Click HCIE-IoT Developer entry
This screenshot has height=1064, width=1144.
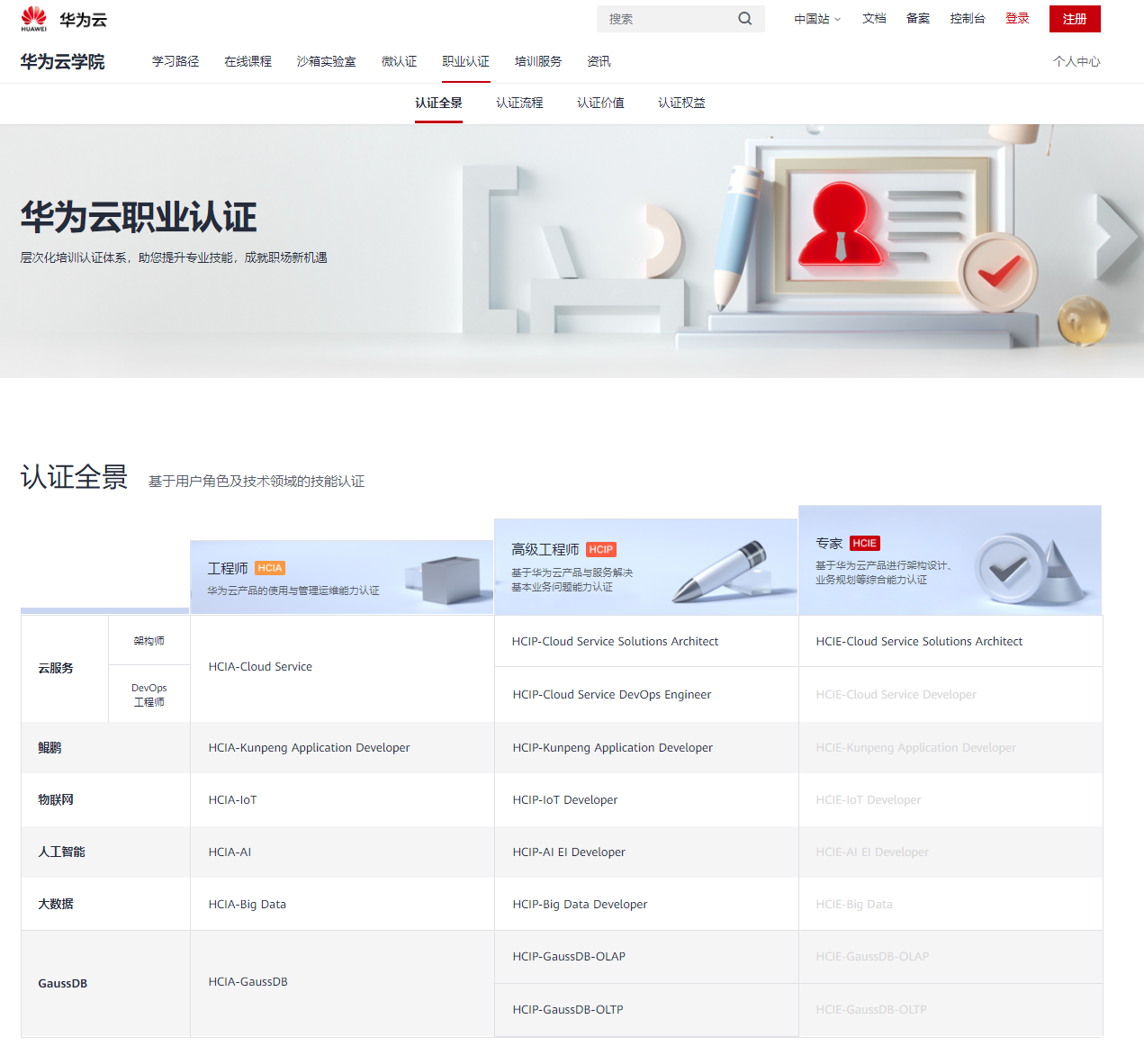[x=869, y=800]
